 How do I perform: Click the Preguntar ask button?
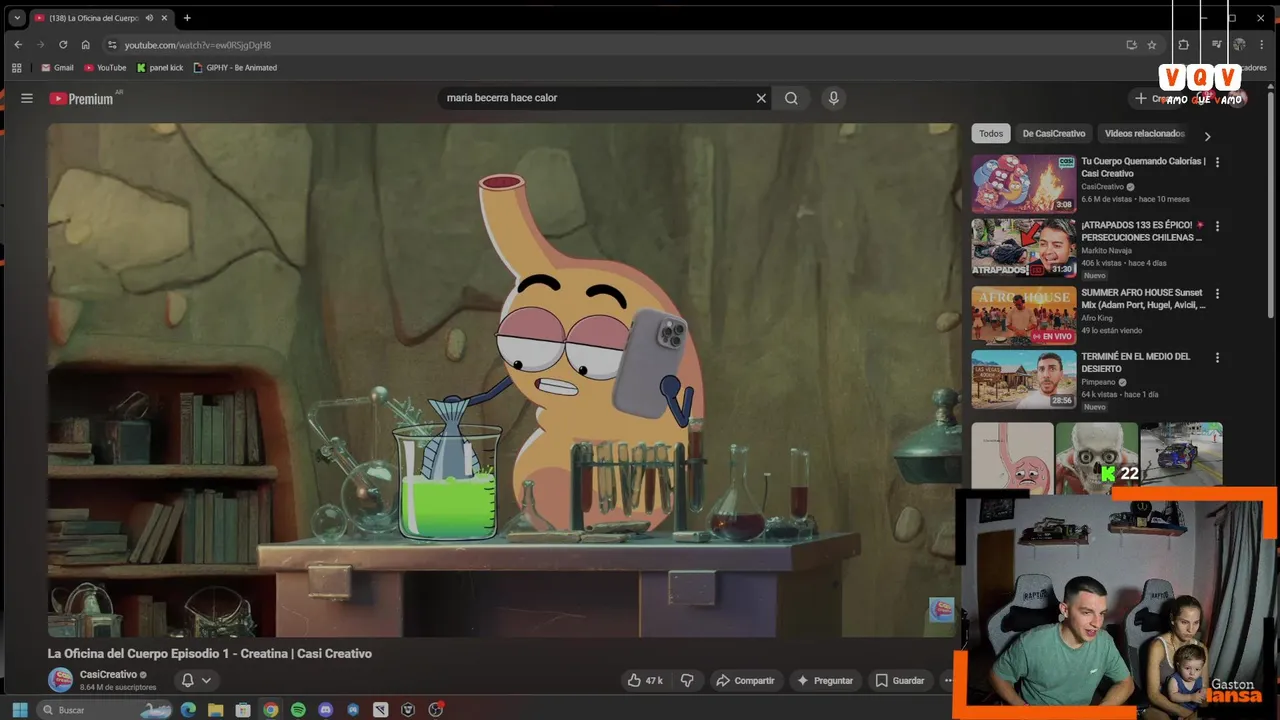(825, 680)
